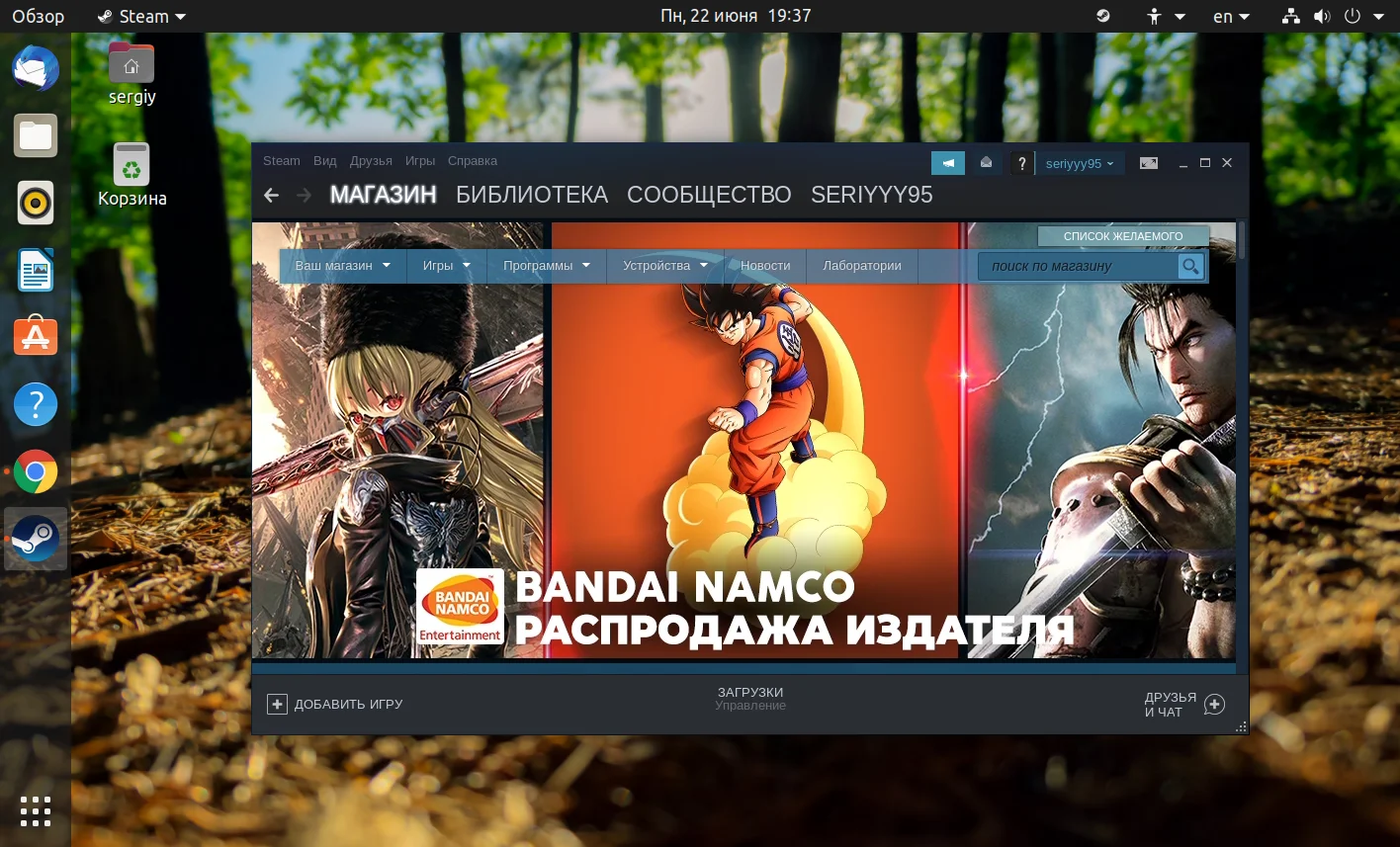Screen dimensions: 1400x847
Task: Click the plus icon beside ДОБАВИТЬ ИГРУ
Action: (277, 704)
